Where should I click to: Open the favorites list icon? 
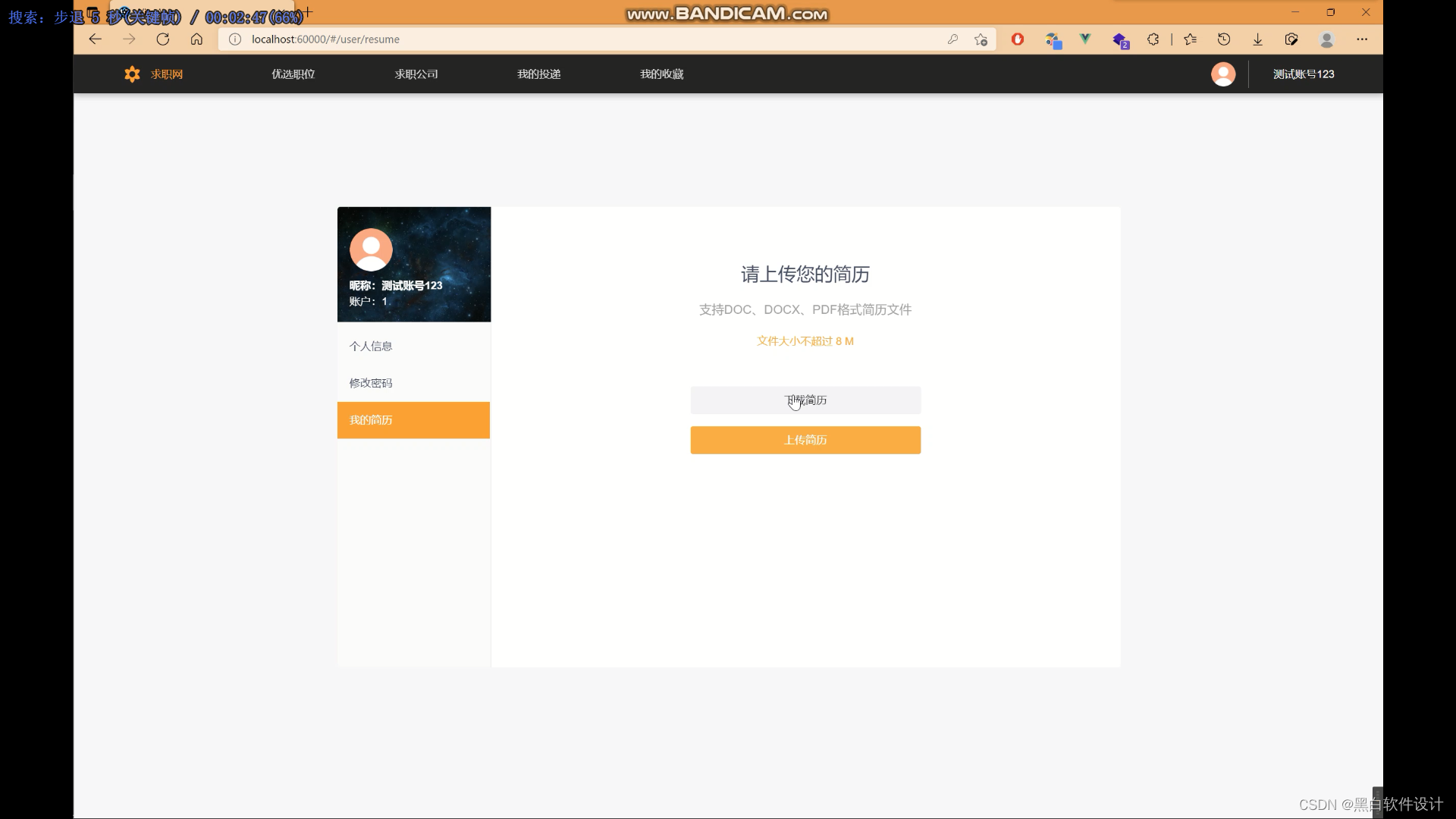point(1190,39)
